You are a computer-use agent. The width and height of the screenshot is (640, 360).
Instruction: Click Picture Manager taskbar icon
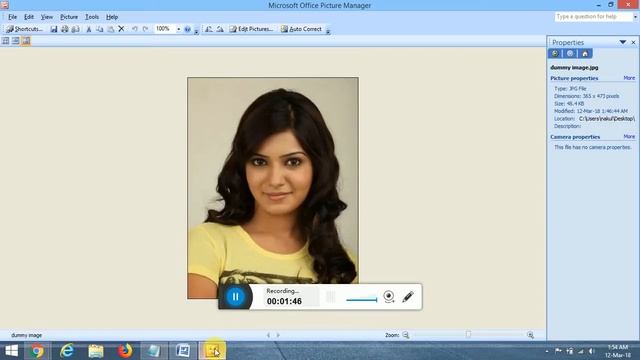point(212,351)
